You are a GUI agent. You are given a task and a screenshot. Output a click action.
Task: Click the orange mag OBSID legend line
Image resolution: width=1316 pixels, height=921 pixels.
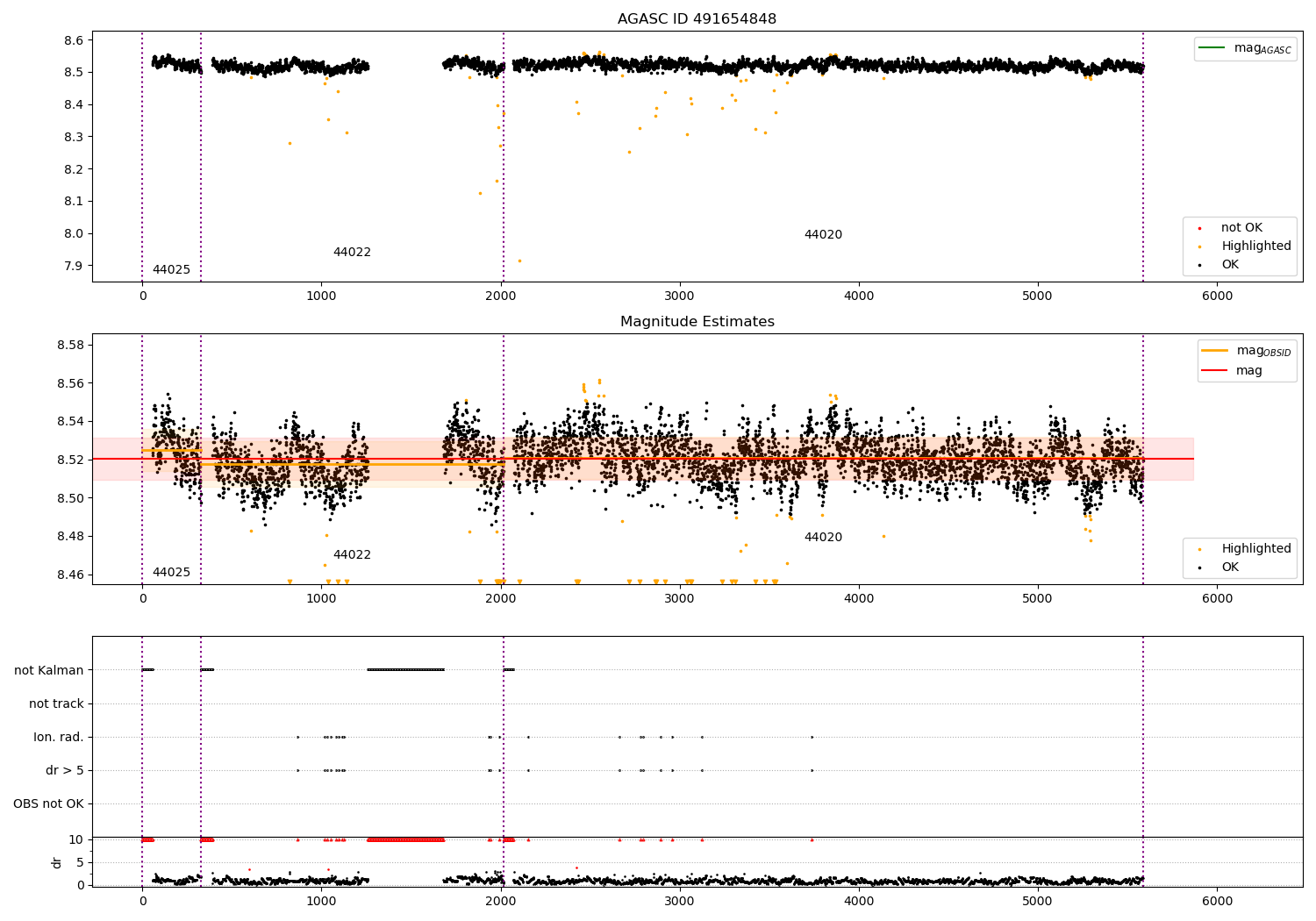coord(1215,351)
